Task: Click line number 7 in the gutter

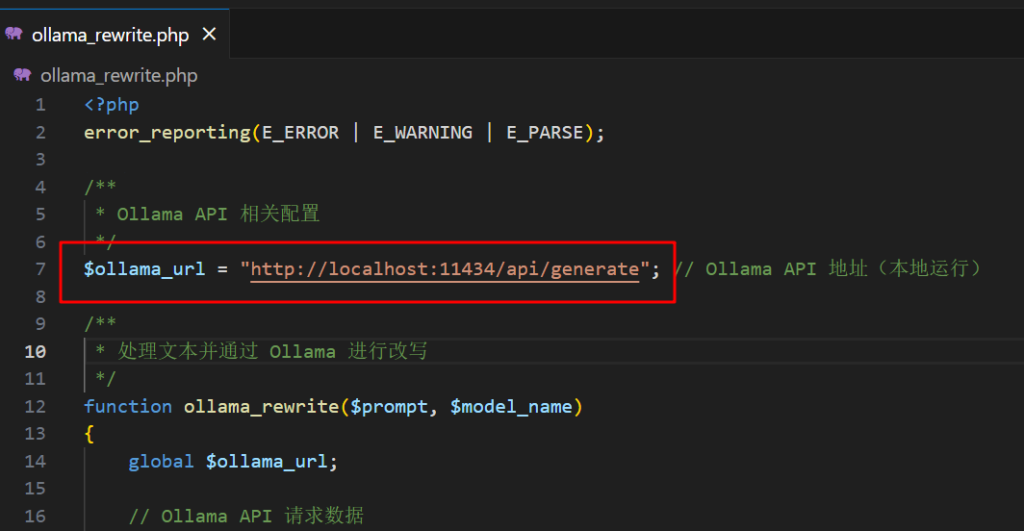Action: click(x=40, y=269)
